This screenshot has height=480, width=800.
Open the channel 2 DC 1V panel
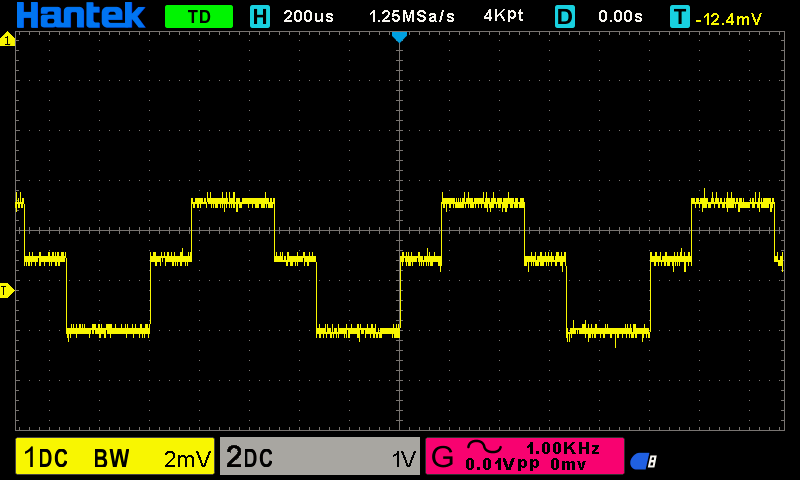click(320, 457)
